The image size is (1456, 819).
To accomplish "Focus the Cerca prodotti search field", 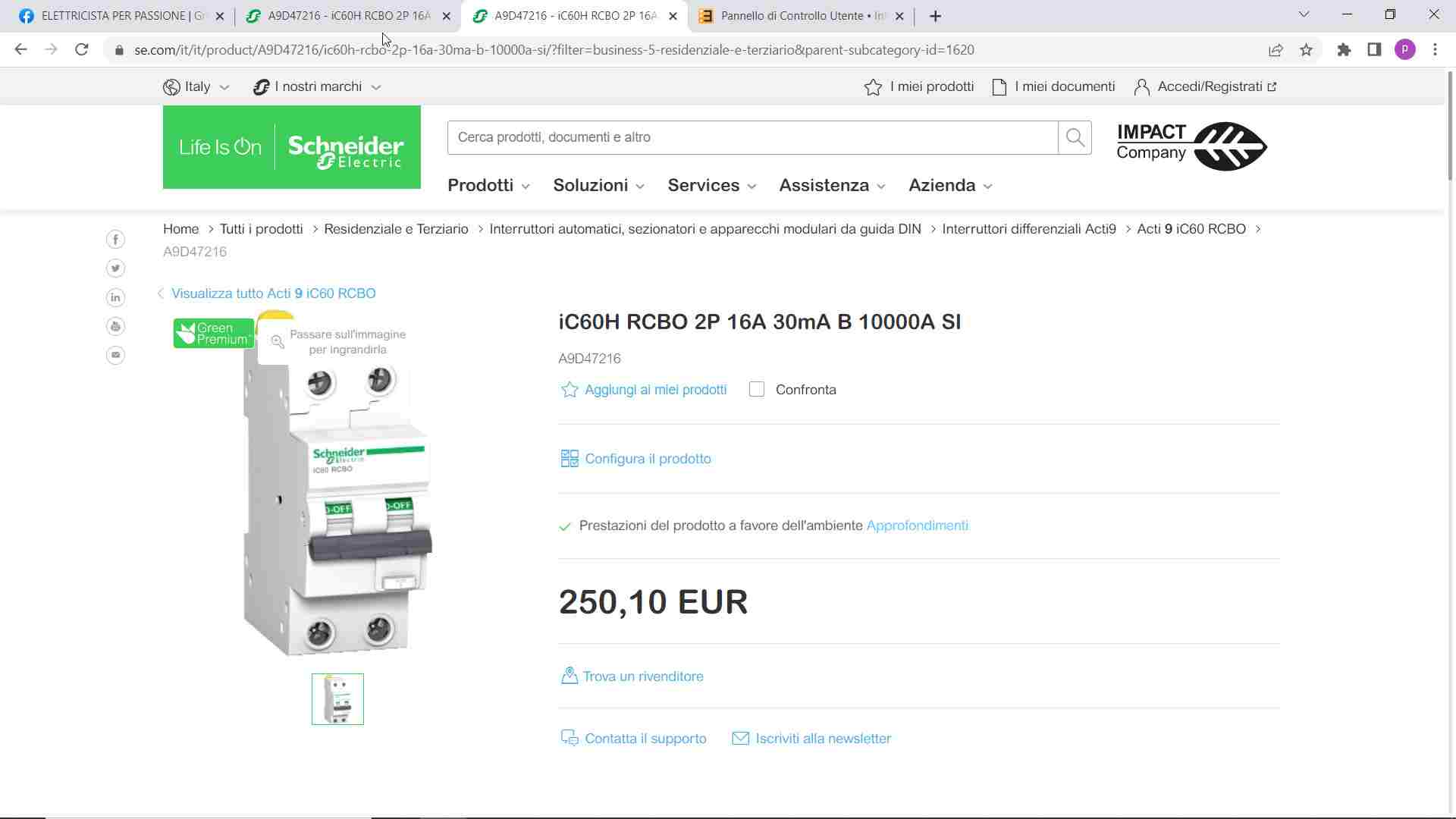I will pos(752,137).
